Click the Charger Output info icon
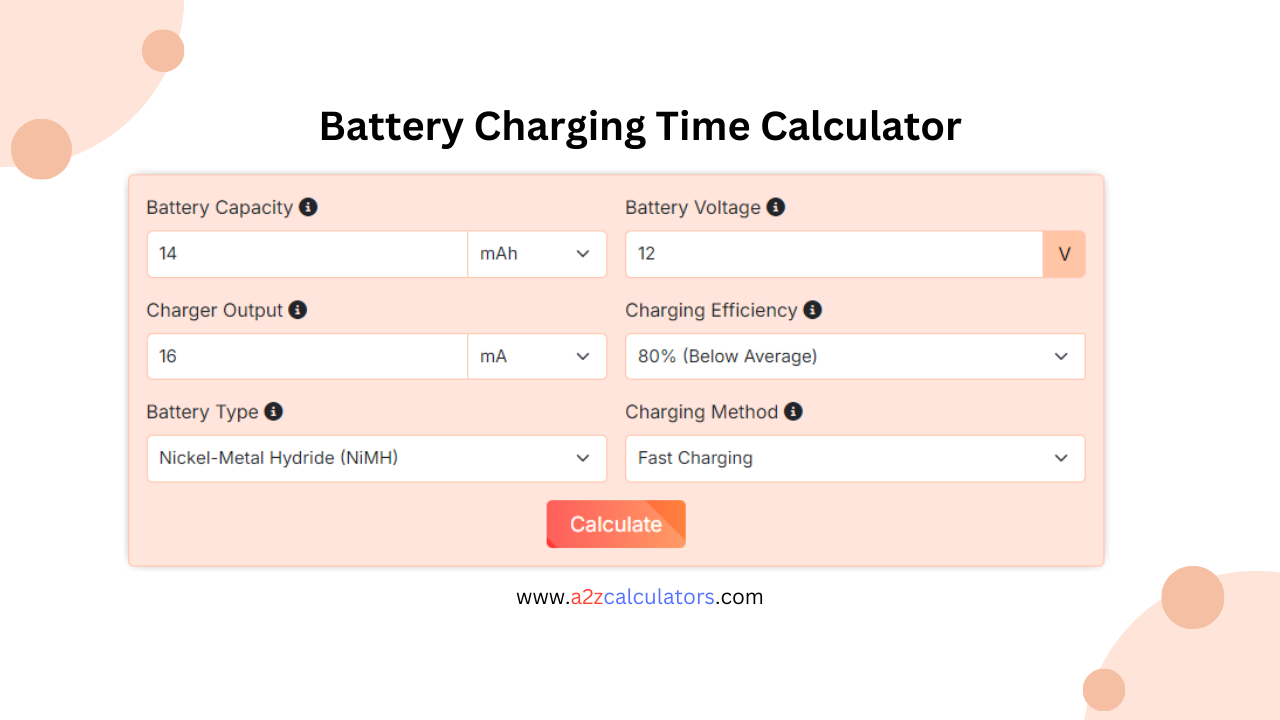Viewport: 1280px width, 720px height. click(x=297, y=310)
